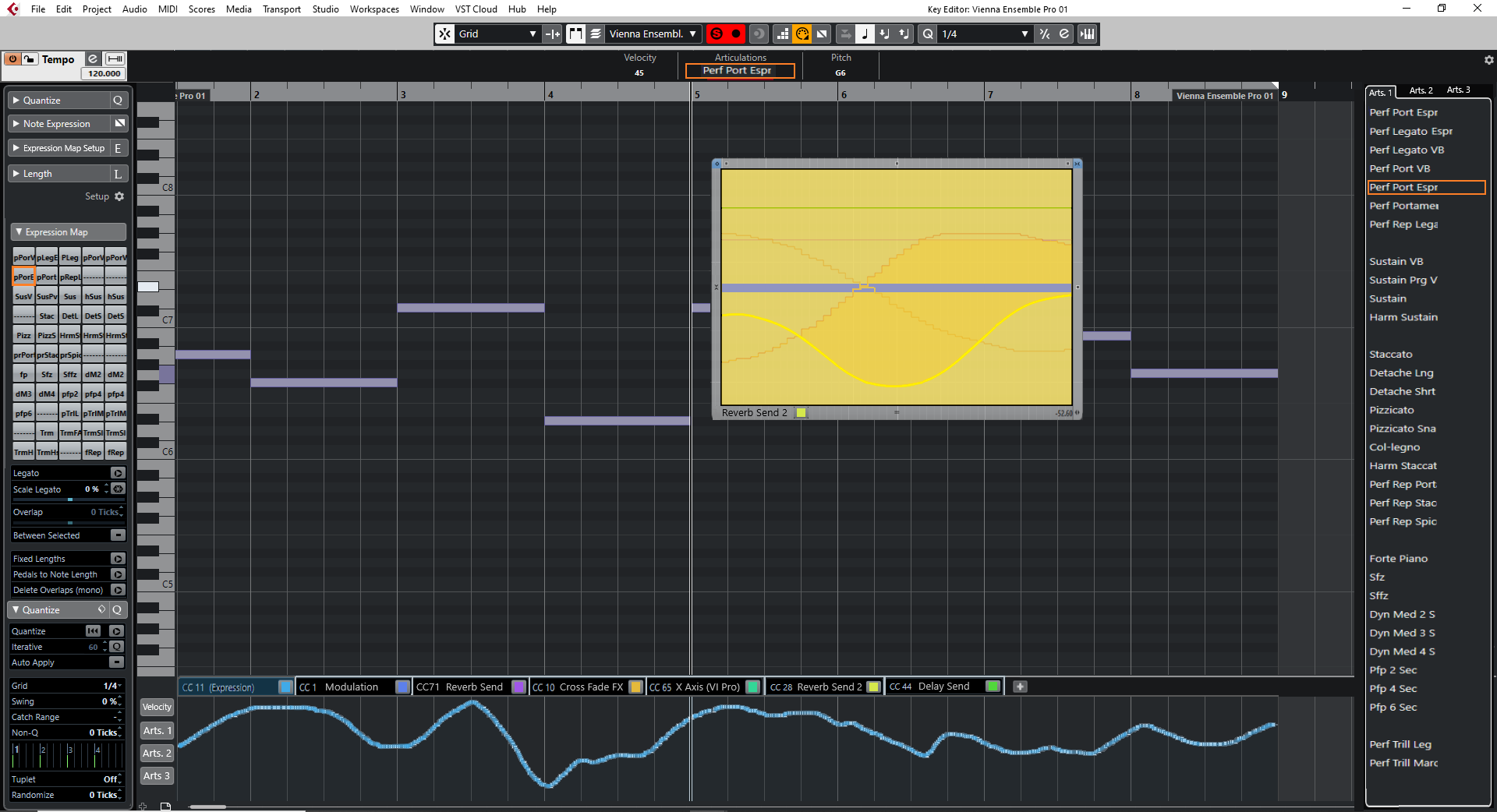Click the edit active part only icon
The width and height of the screenshot is (1497, 812).
596,34
